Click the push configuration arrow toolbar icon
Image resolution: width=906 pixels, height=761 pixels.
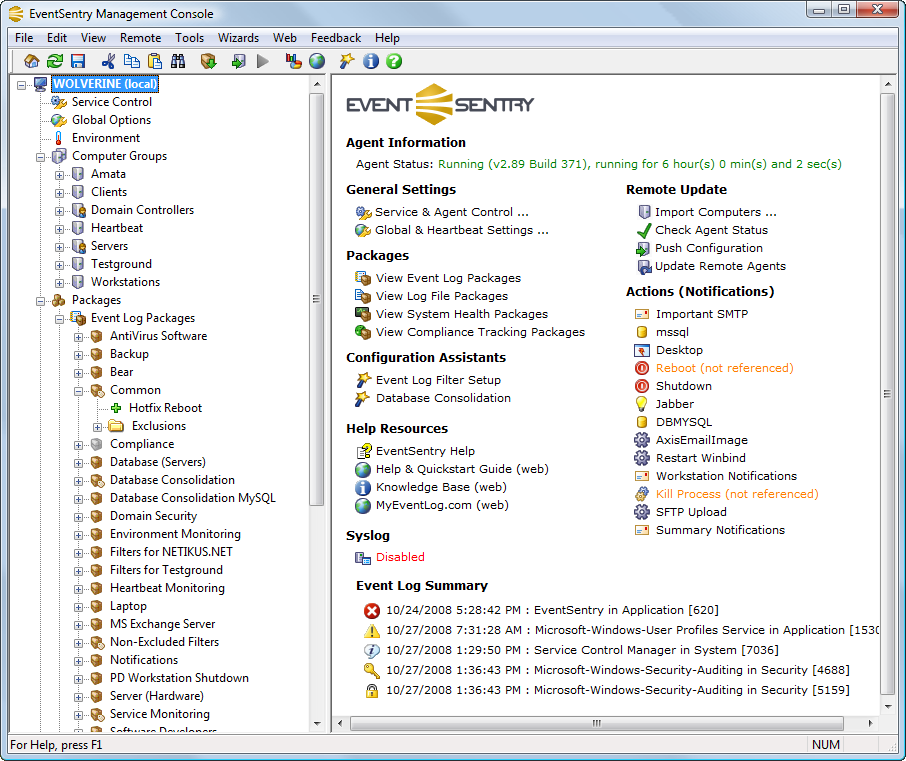click(239, 61)
